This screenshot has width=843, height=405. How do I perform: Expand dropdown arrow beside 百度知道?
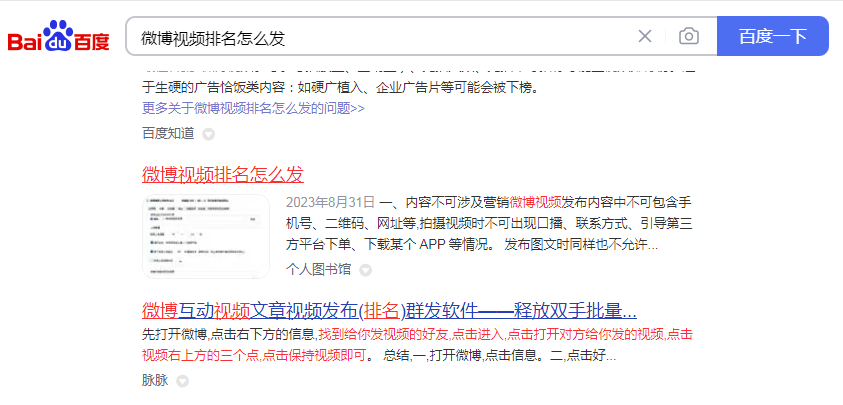209,134
